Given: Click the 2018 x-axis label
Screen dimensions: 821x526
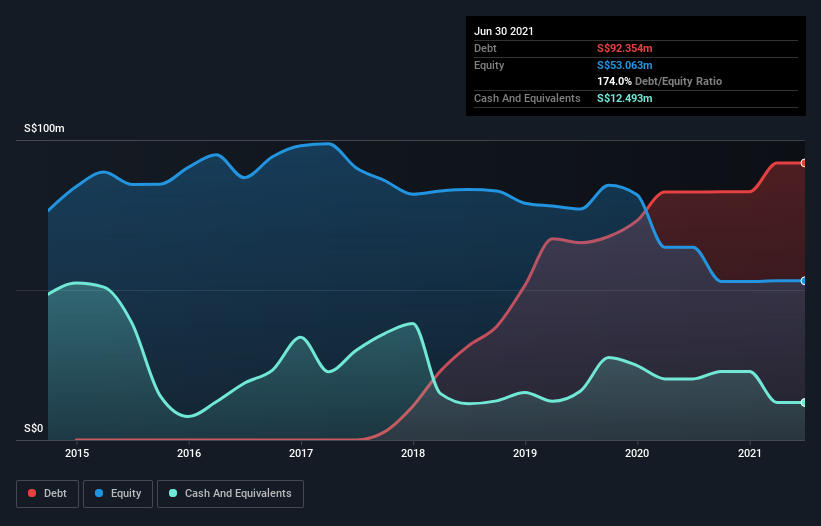Looking at the screenshot, I should point(413,453).
